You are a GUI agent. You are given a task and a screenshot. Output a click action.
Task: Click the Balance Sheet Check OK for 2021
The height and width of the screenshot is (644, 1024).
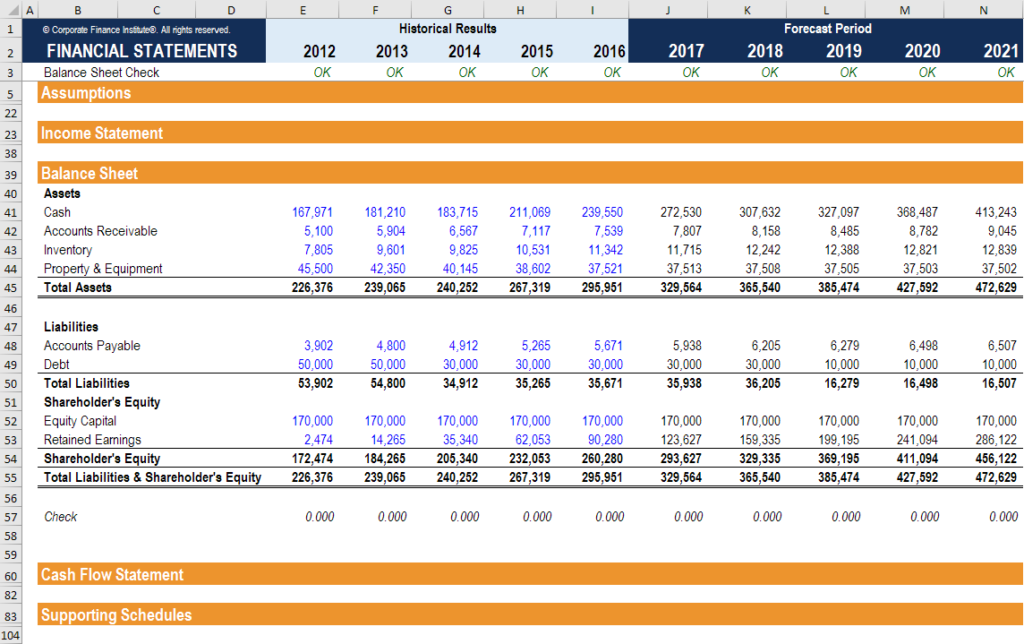(x=1005, y=72)
